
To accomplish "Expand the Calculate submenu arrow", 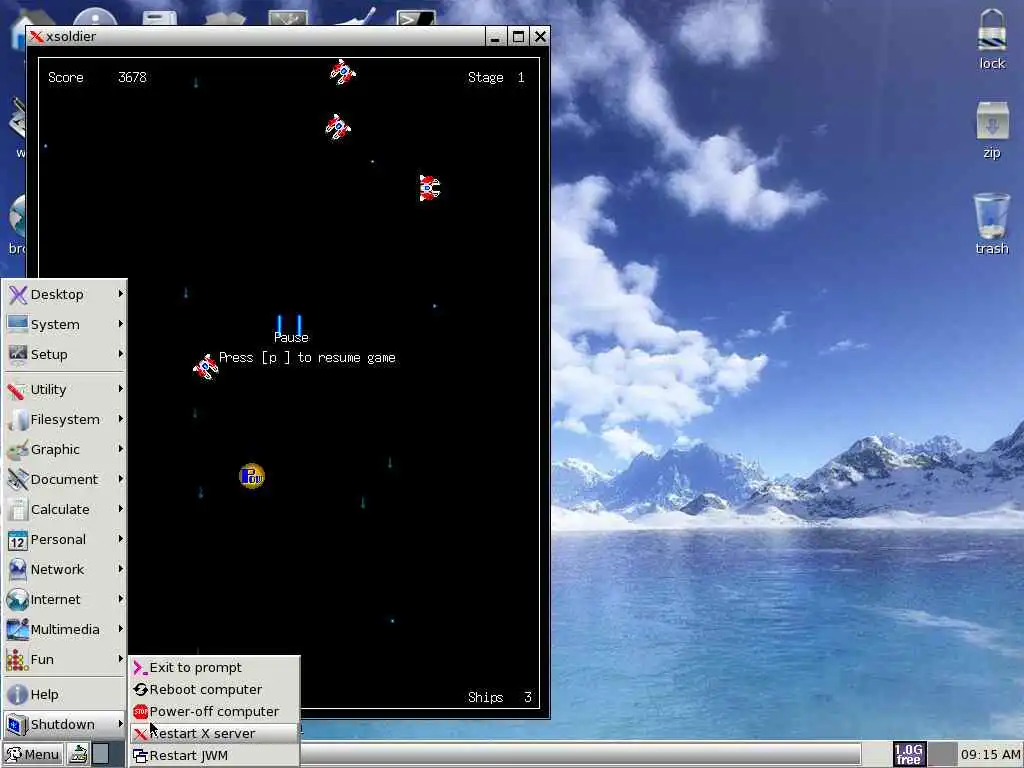I will tap(121, 509).
